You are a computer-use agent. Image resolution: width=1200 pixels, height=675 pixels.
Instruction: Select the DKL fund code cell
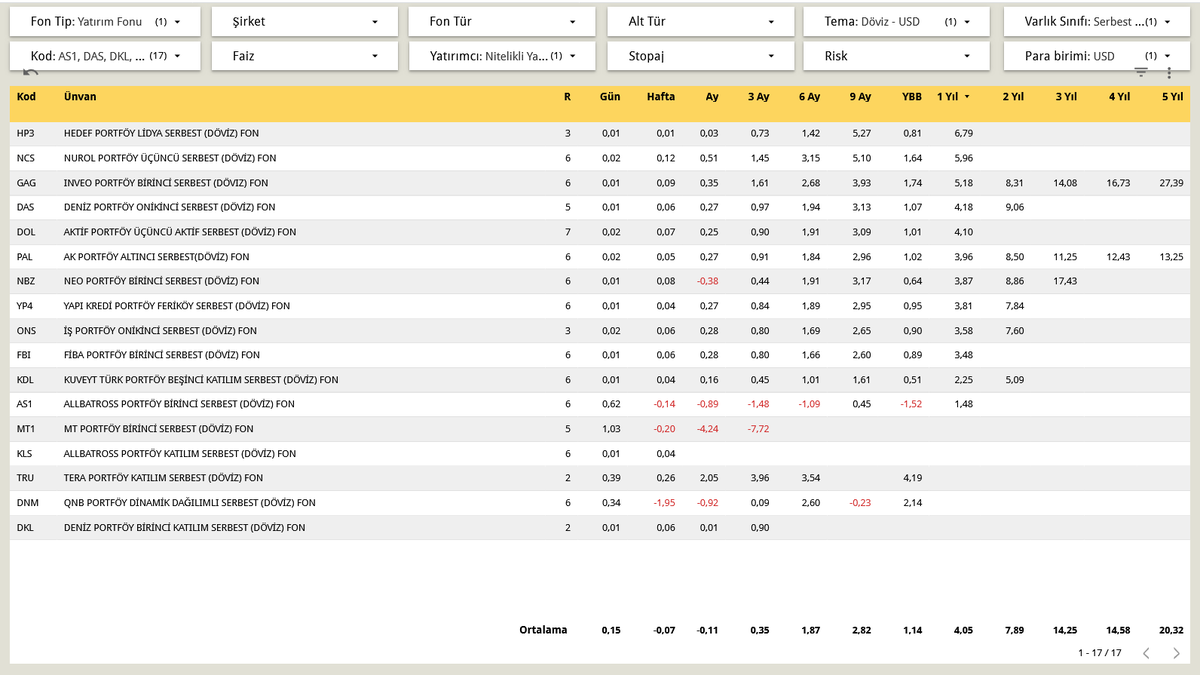pos(25,527)
